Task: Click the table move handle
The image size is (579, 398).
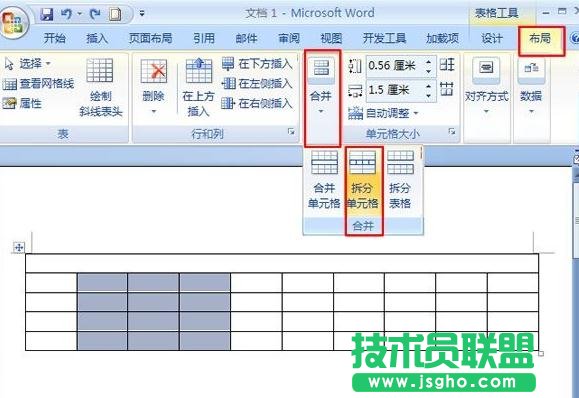Action: tap(18, 247)
